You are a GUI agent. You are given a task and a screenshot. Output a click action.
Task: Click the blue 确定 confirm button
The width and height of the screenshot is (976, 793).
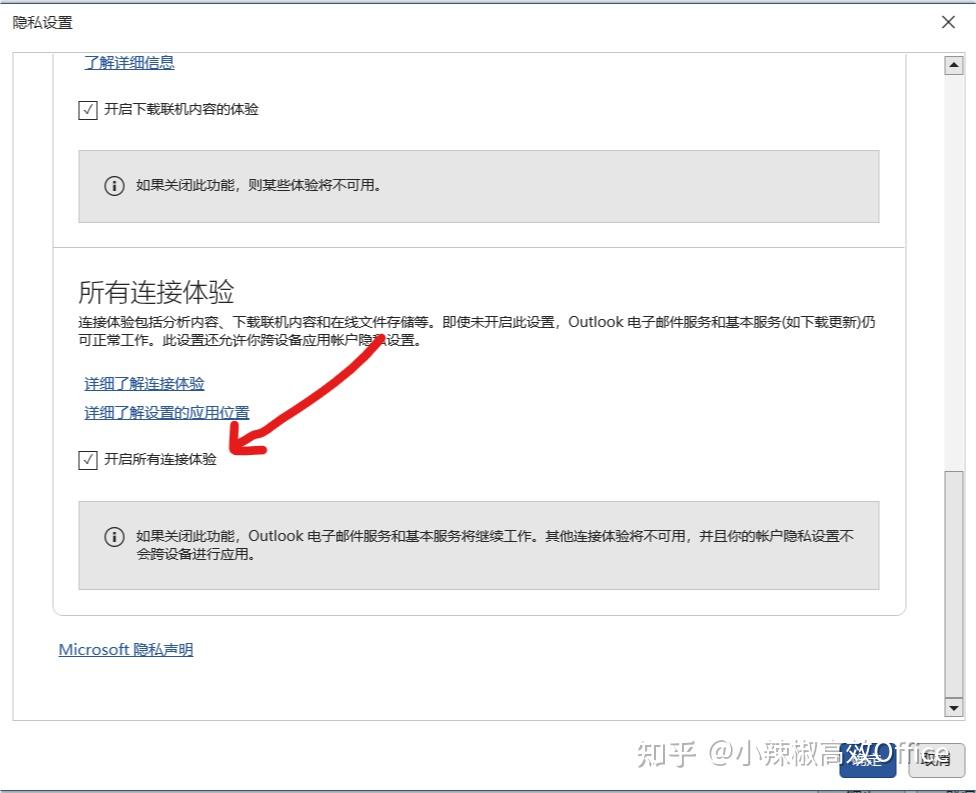(866, 762)
